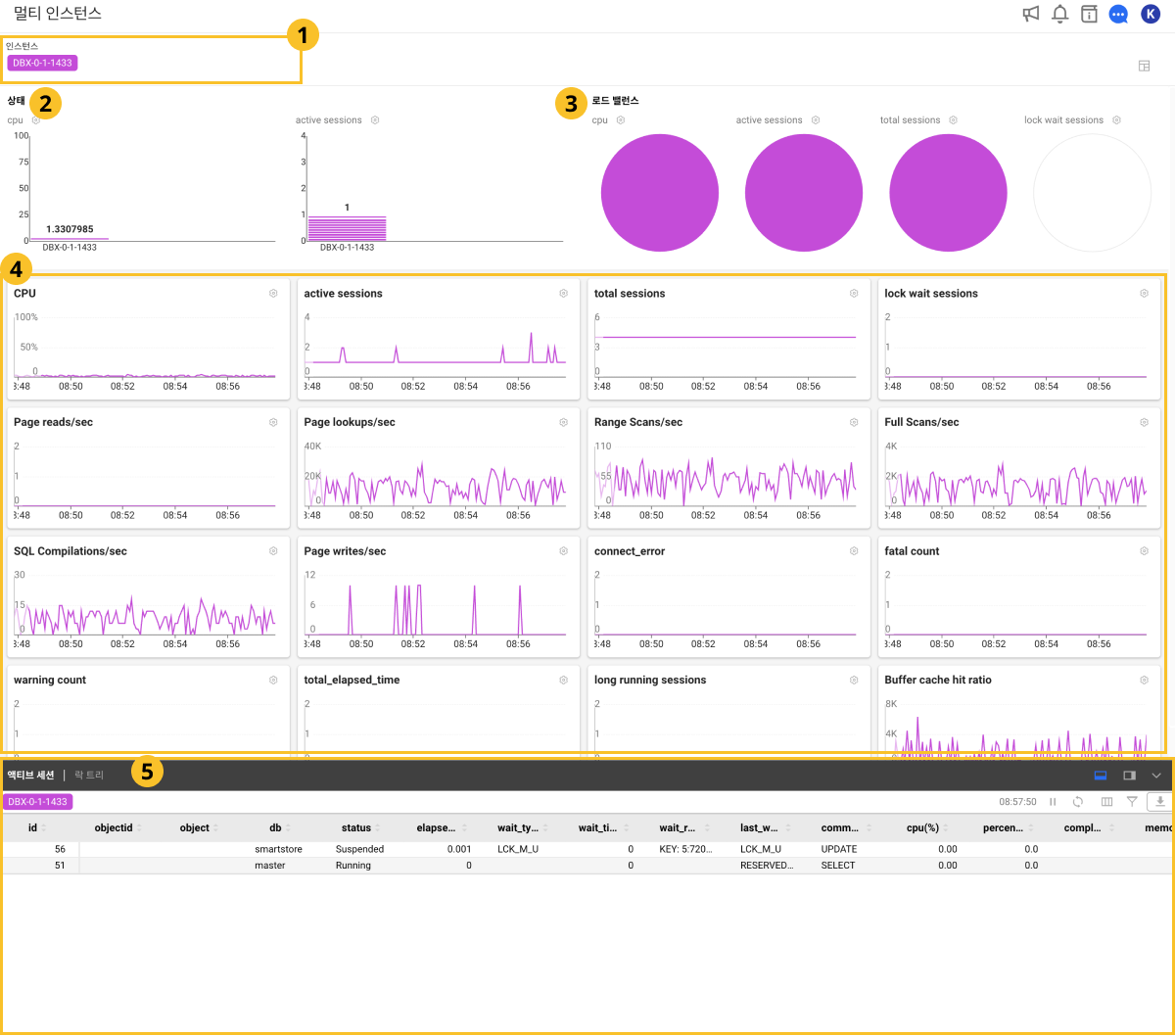This screenshot has height=1036, width=1175.
Task: Pause the live session updates
Action: 1053,801
